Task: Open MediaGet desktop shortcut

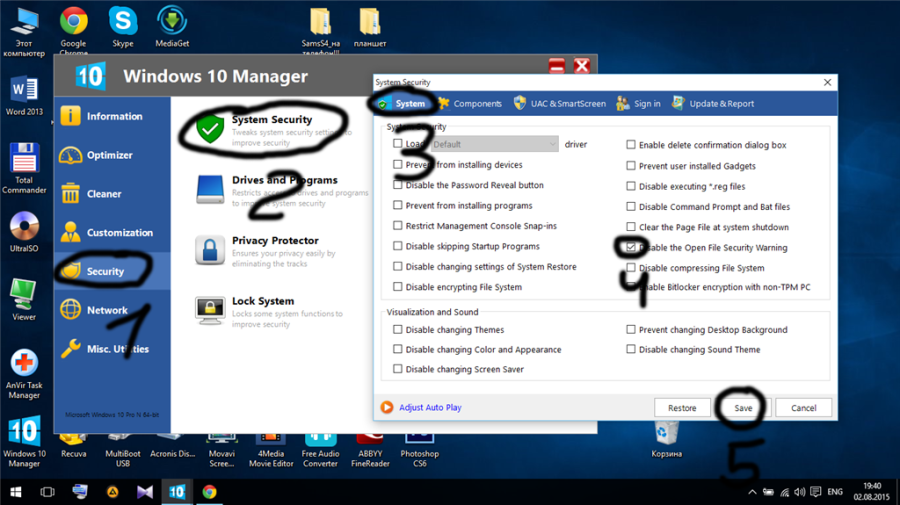Action: (172, 27)
